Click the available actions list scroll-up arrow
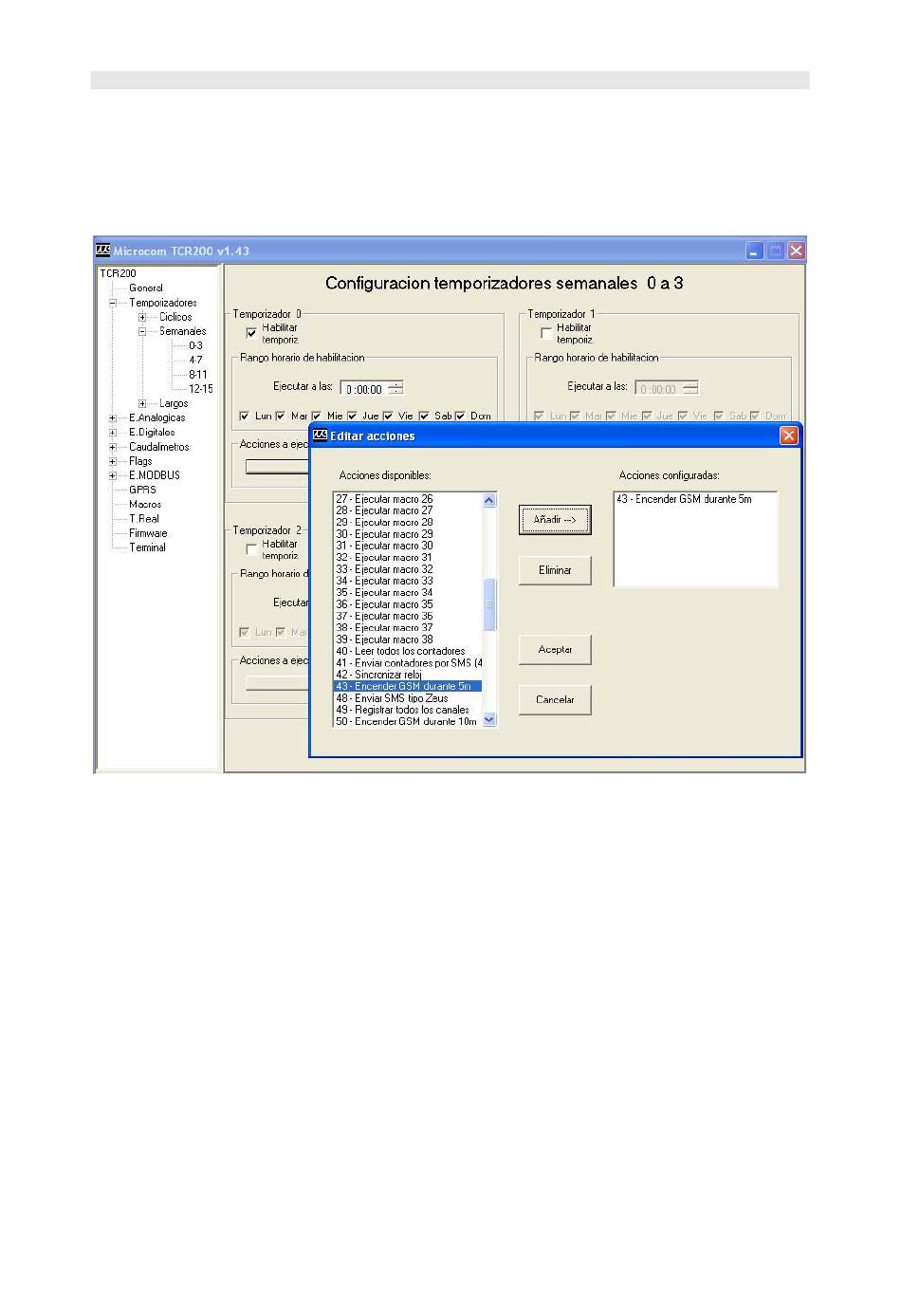Image resolution: width=901 pixels, height=1316 pixels. tap(489, 500)
